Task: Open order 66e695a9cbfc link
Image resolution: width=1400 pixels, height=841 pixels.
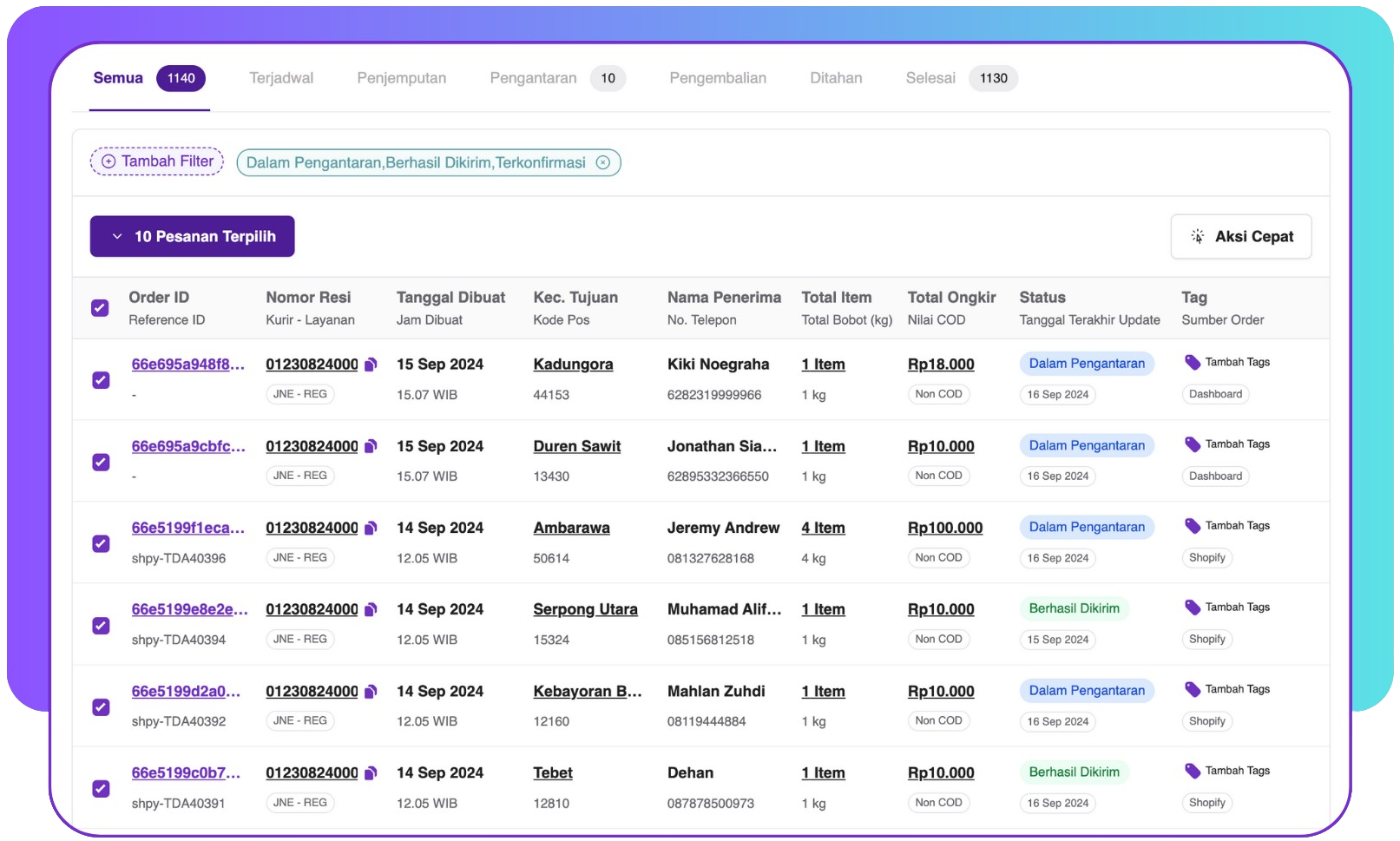Action: click(x=188, y=446)
